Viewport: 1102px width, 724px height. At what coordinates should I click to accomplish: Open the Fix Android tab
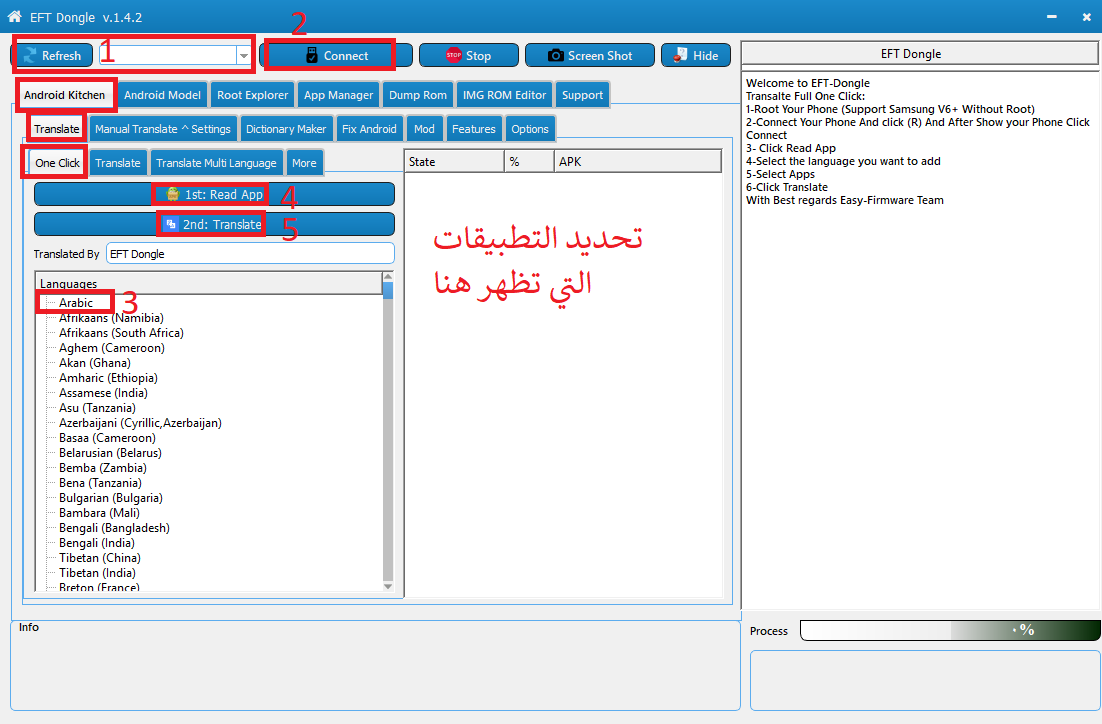tap(369, 129)
